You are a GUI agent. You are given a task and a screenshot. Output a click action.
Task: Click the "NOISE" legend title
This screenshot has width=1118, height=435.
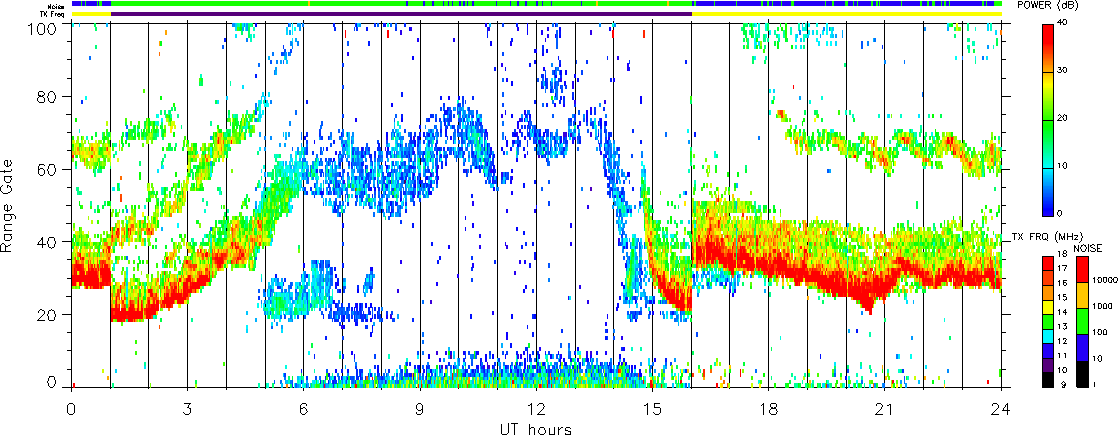coord(1087,247)
